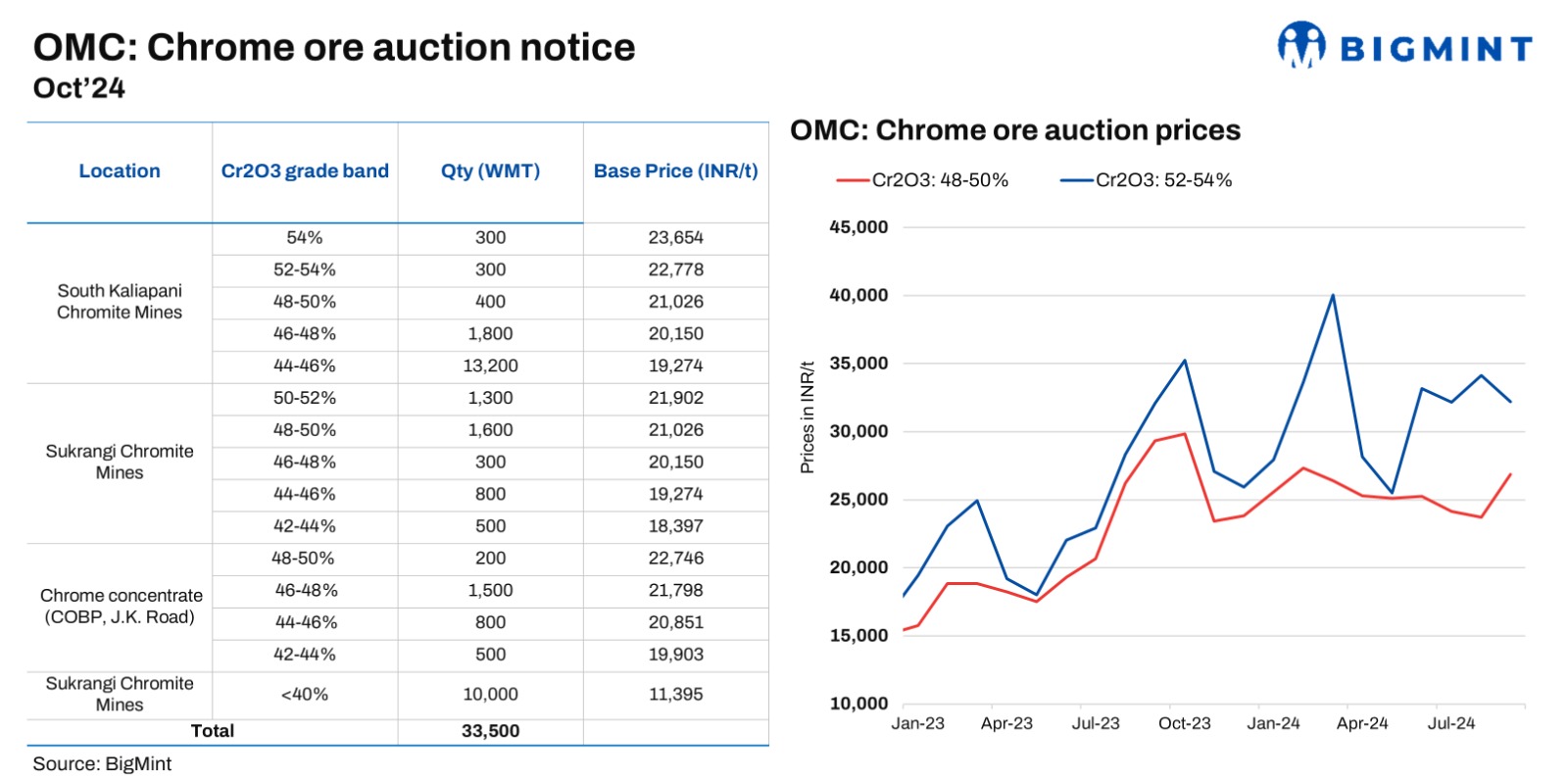Click the Base Price (INR/t) column header
This screenshot has height=781, width=1568.
pos(675,171)
